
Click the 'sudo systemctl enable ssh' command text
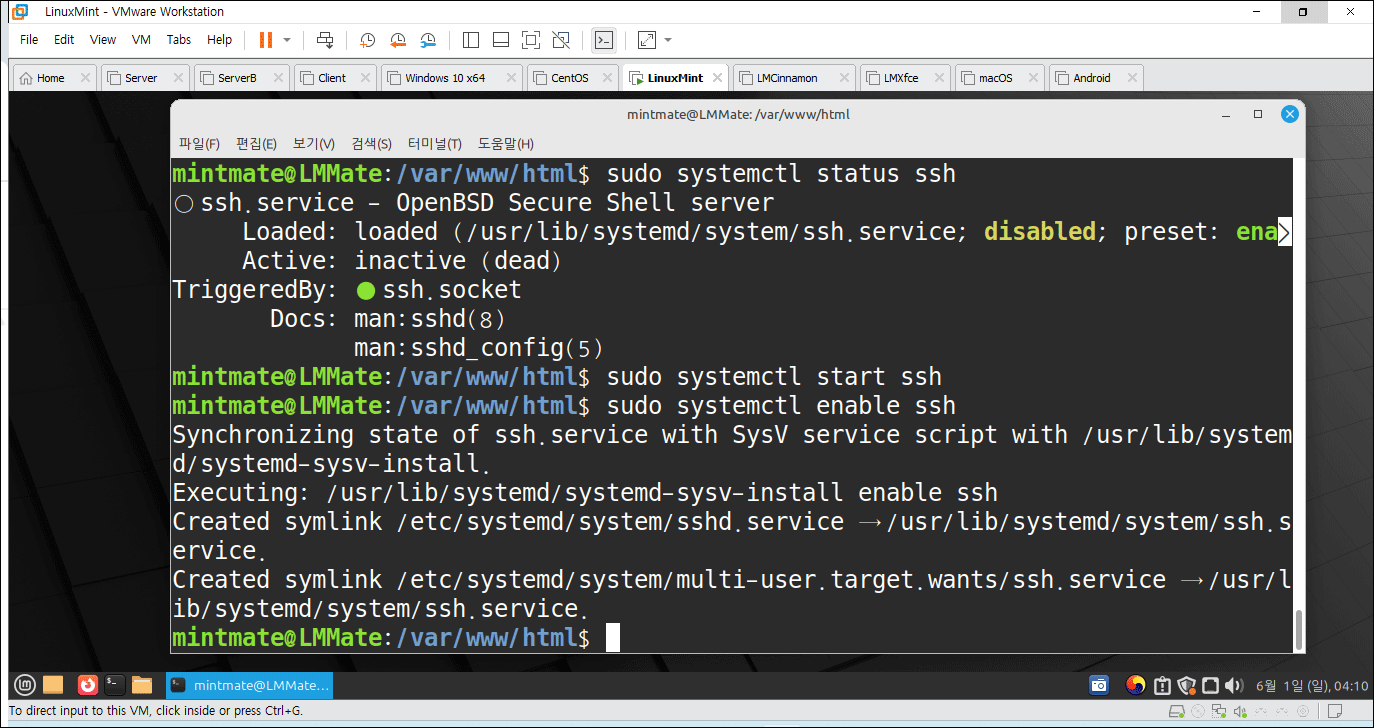(x=781, y=405)
